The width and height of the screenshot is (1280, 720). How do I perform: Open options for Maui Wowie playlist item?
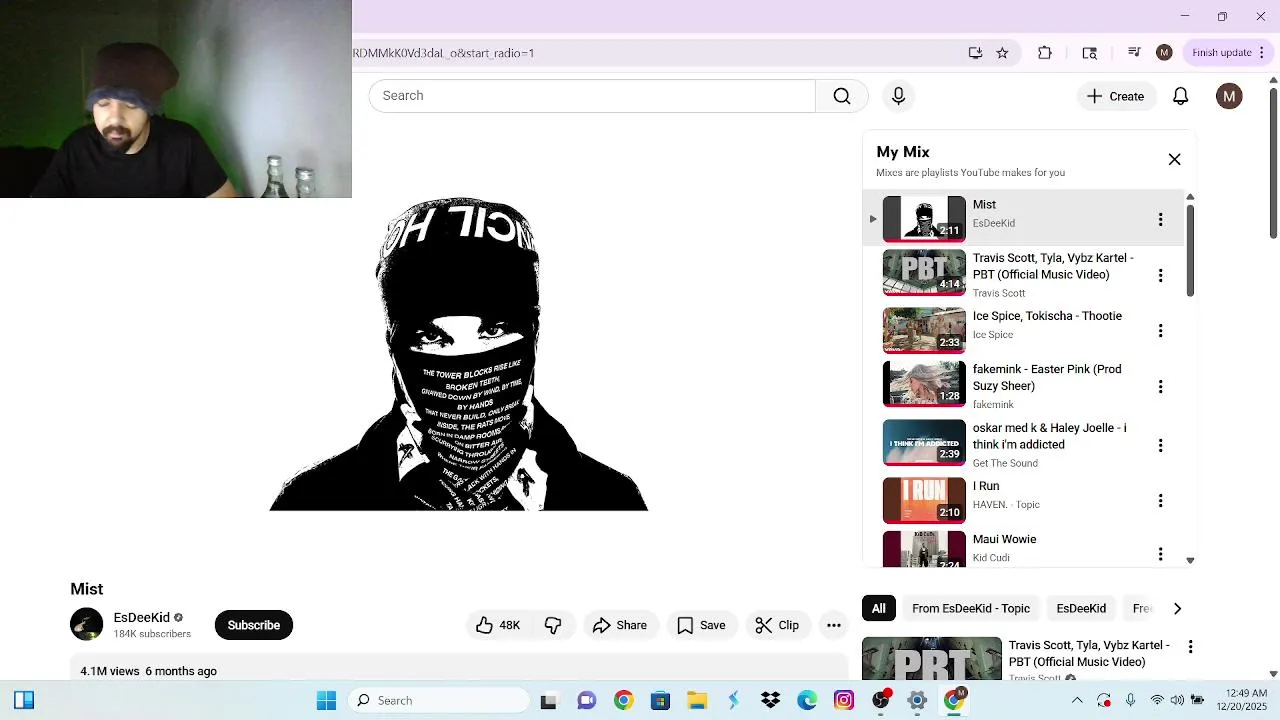point(1160,554)
